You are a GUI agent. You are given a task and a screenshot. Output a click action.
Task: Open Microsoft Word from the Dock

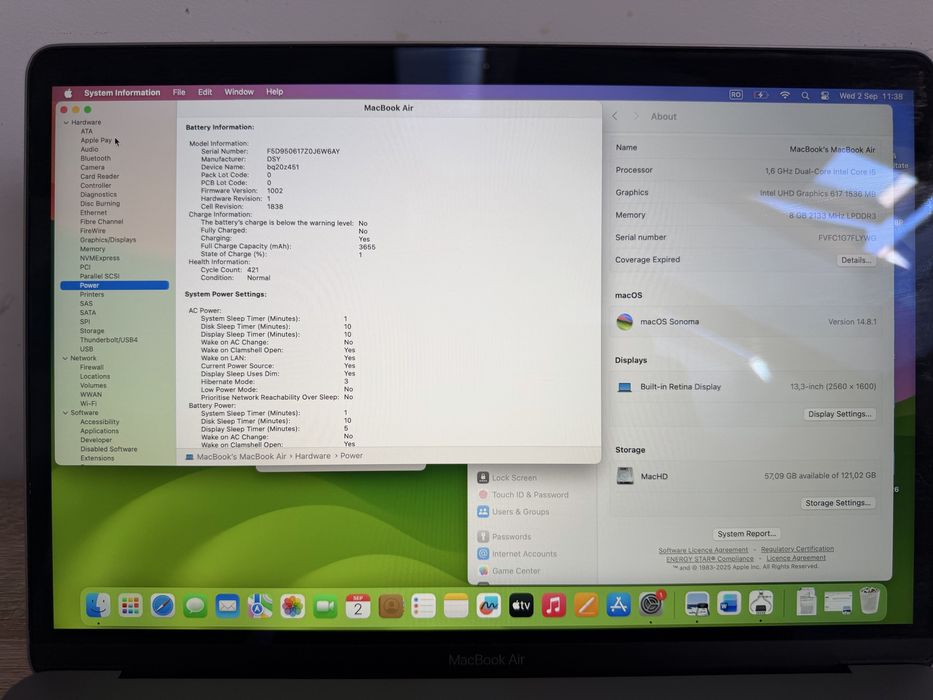pos(729,605)
